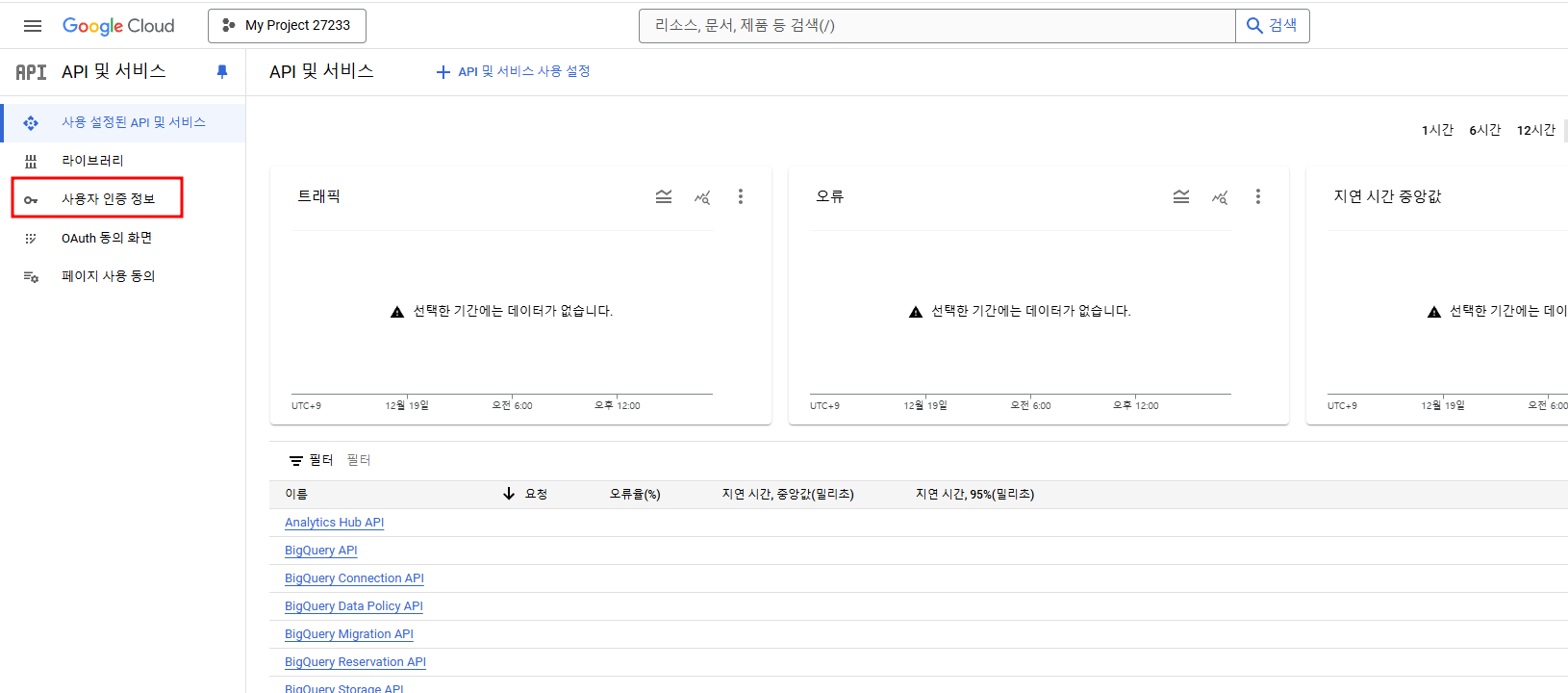
Task: Click the API logo icon in sidebar
Action: coord(31,72)
